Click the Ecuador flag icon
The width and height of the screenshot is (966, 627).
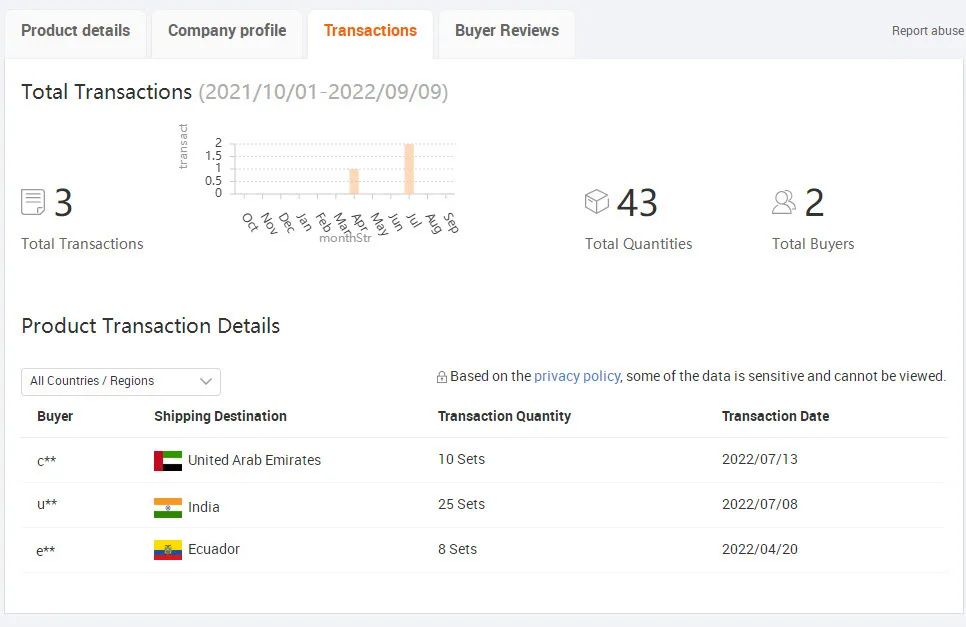[168, 550]
